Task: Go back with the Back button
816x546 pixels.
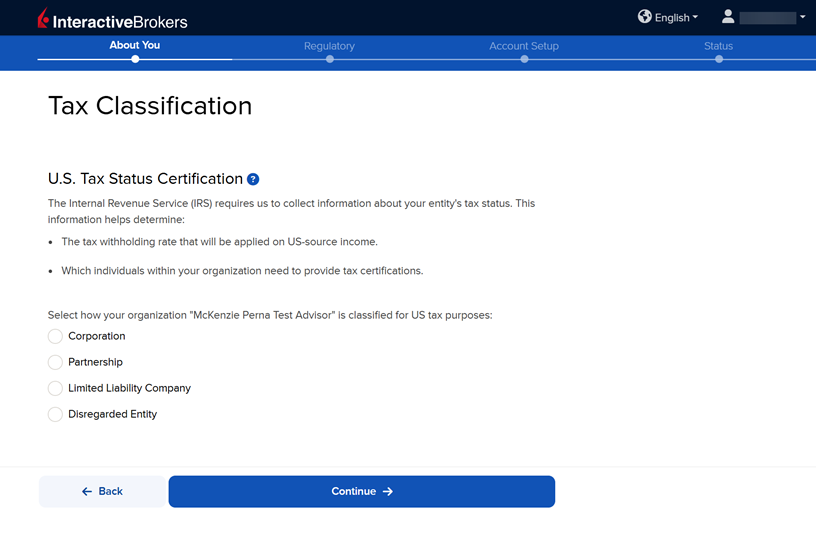Action: (102, 491)
